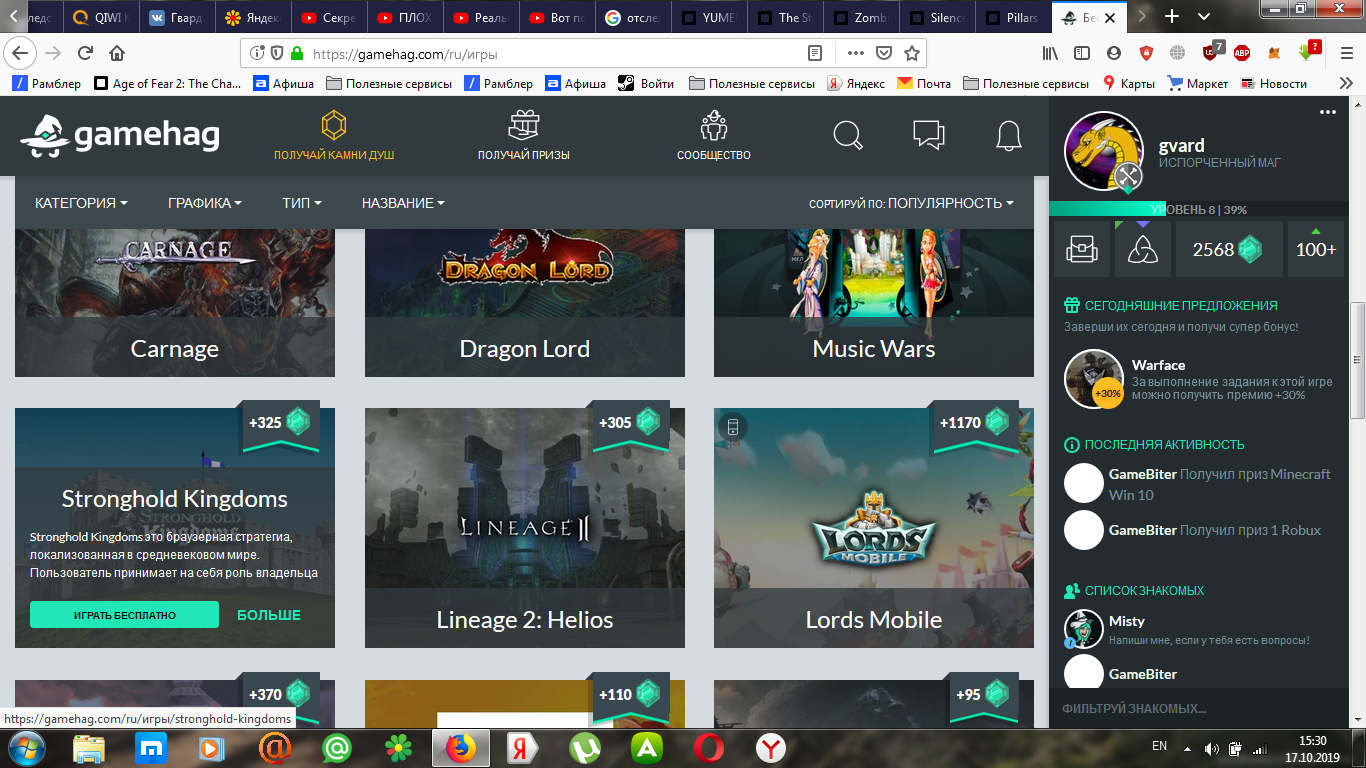
Task: Open the Firefox library
Action: coord(1050,53)
